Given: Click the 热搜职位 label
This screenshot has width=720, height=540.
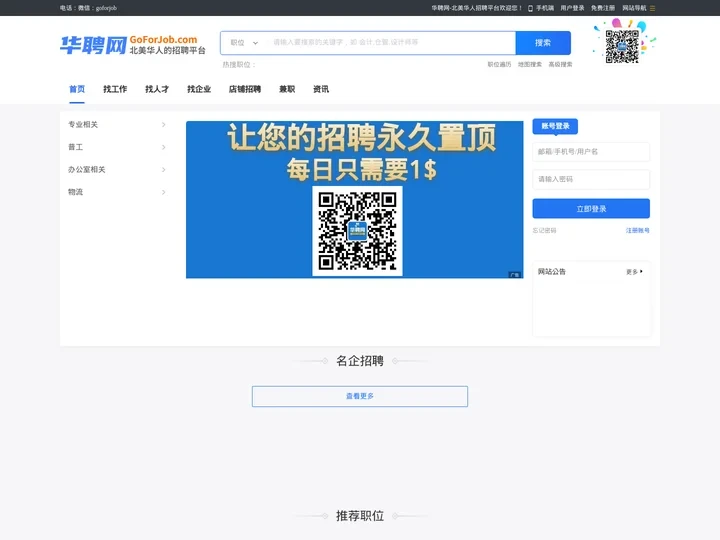Looking at the screenshot, I should pyautogui.click(x=239, y=65).
